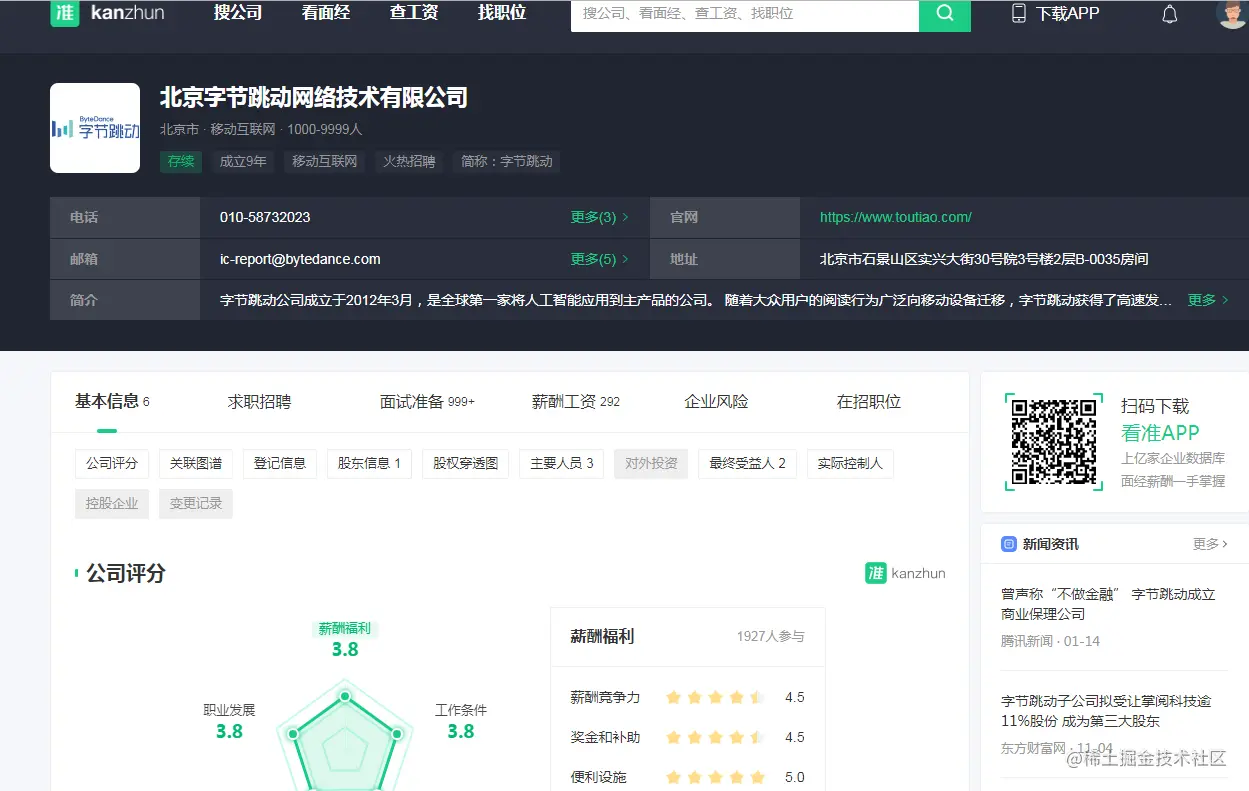Click the 公司评分 sub-tab button
1249x791 pixels.
112,464
